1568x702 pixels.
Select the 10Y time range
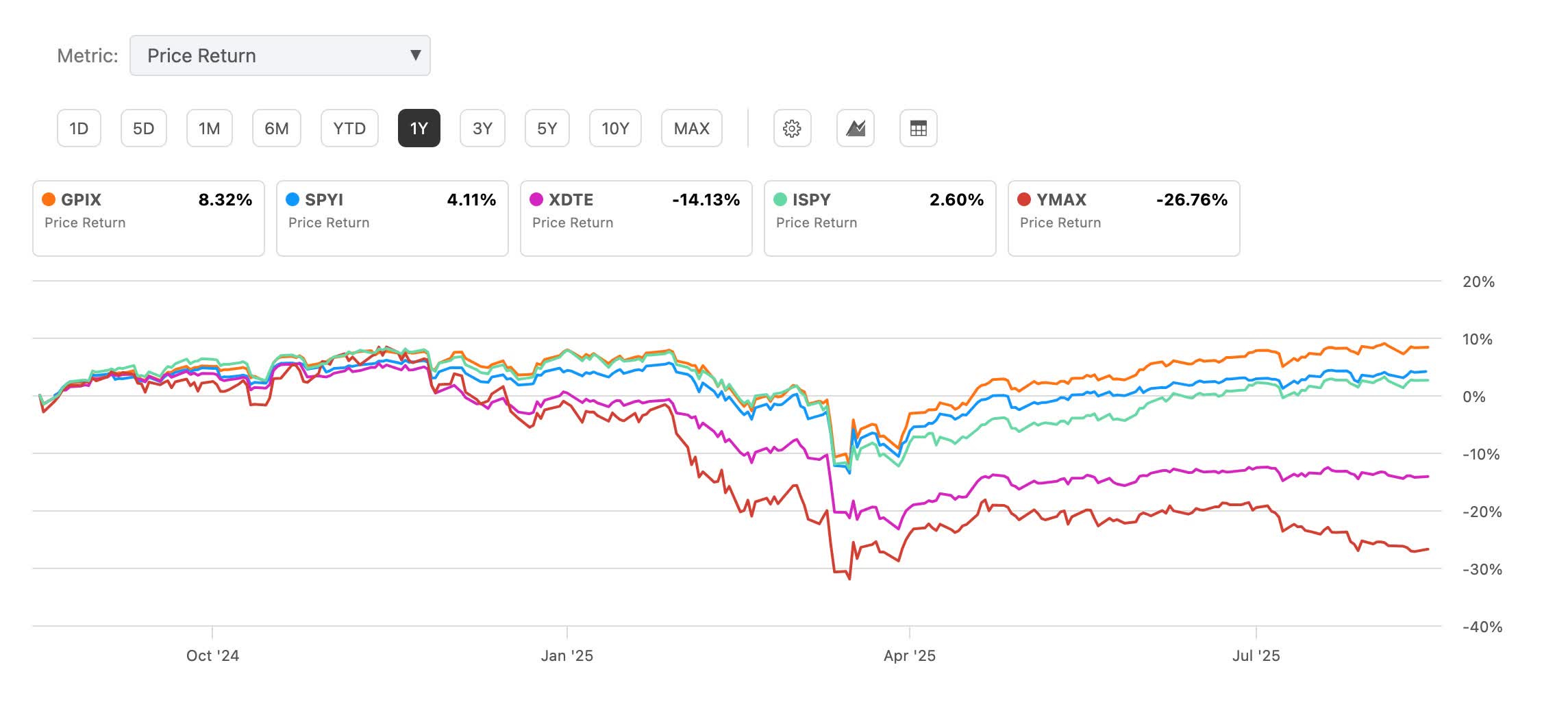pyautogui.click(x=615, y=128)
